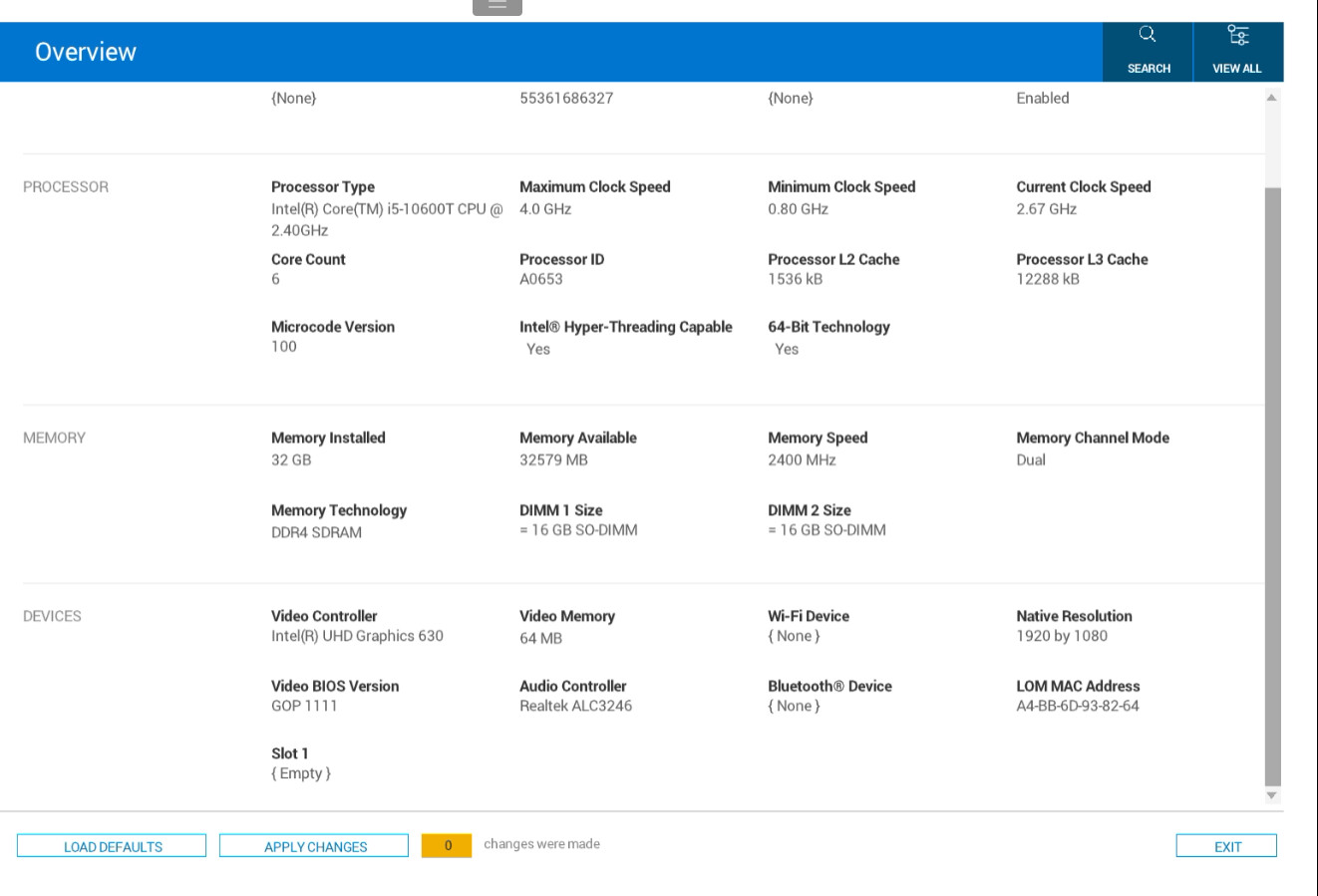Select the PROCESSOR section label
Viewport: 1318px width, 896px height.
click(66, 187)
